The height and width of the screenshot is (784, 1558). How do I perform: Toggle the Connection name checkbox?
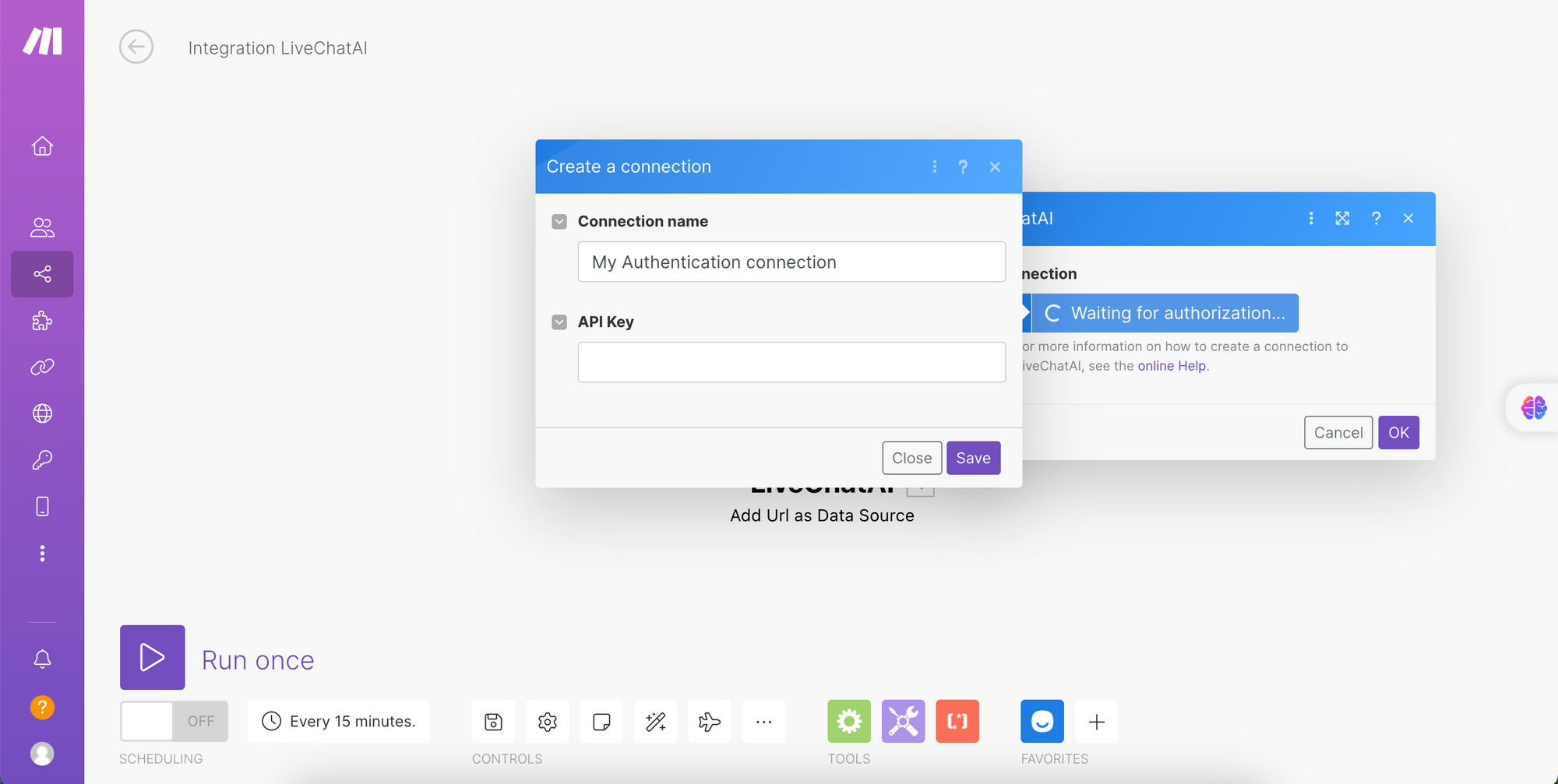pos(559,222)
